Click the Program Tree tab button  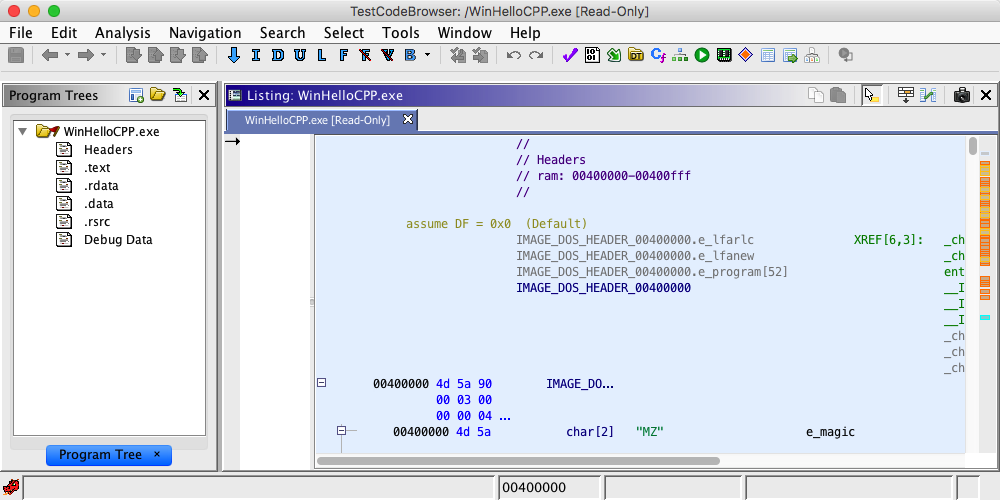click(x=100, y=455)
